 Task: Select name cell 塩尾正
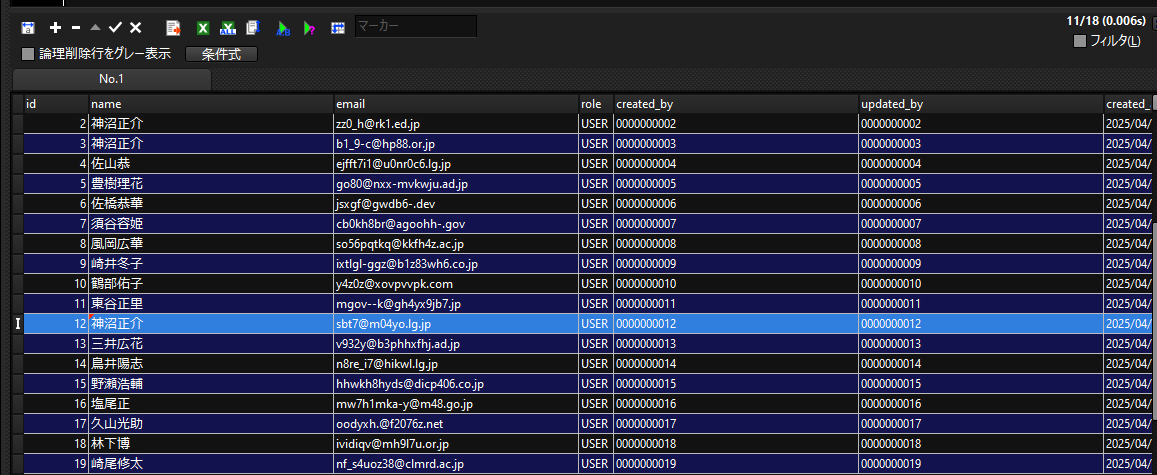point(211,403)
